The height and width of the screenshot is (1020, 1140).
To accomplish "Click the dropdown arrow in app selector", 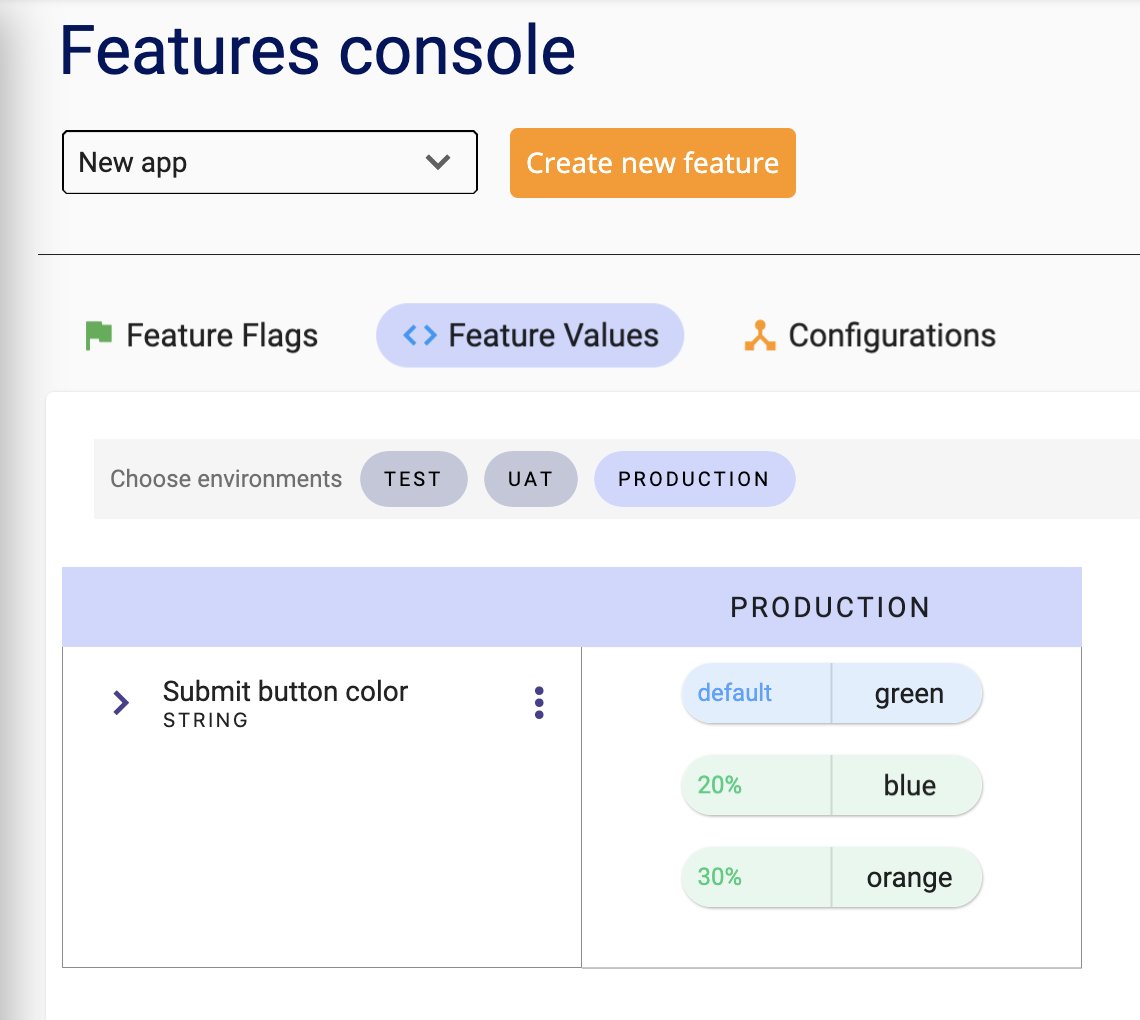I will point(438,162).
